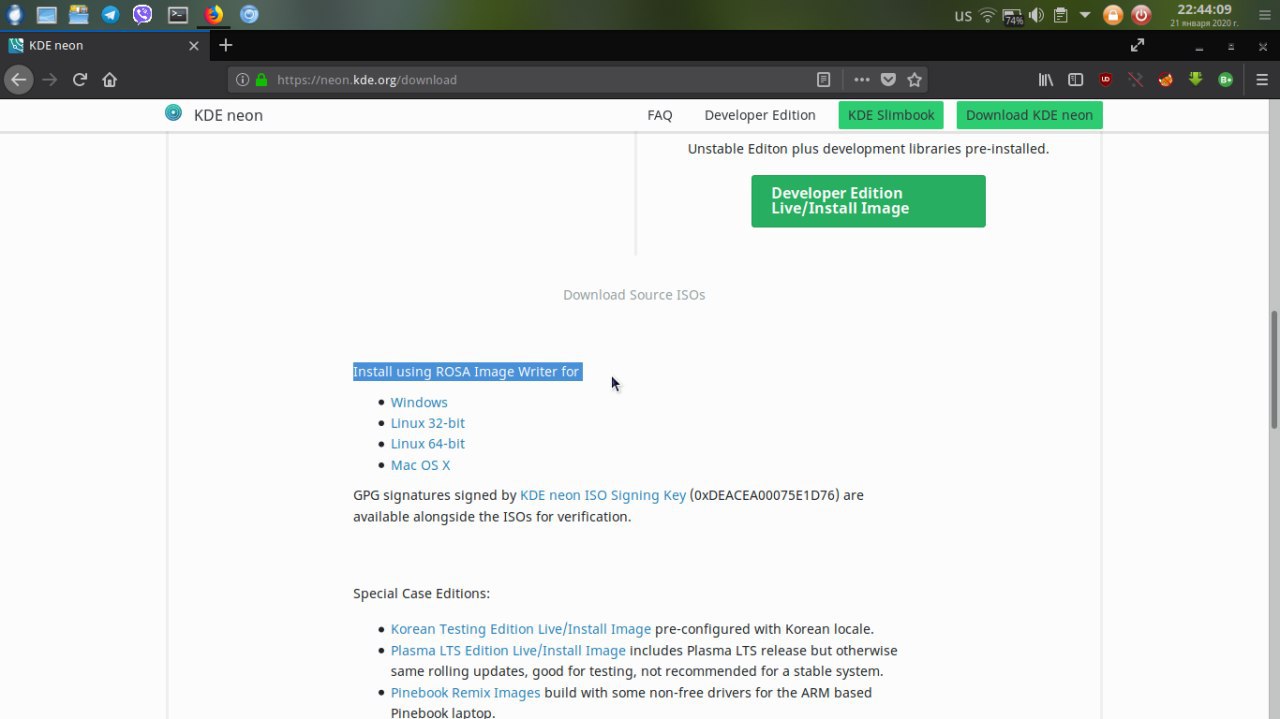Click the crossed-out red extension icon
The height and width of the screenshot is (719, 1280).
1135,80
